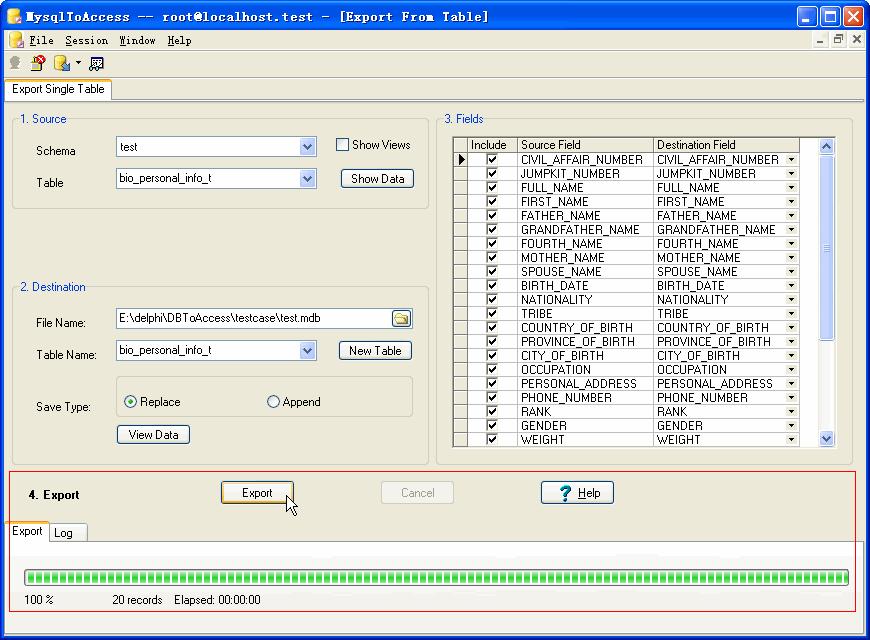Click the greyed Cancel button

pos(417,493)
